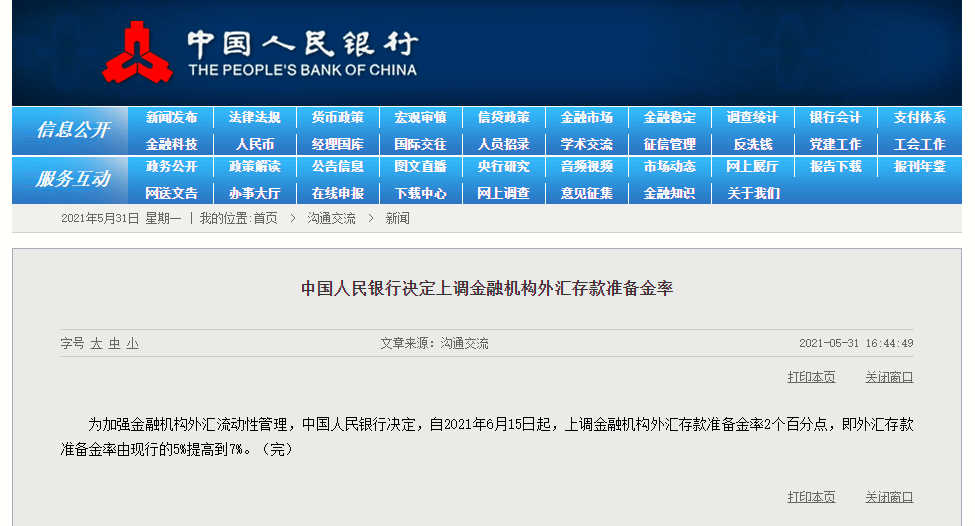975x526 pixels.
Task: Visit the 关于我们 page
Action: coord(752,193)
